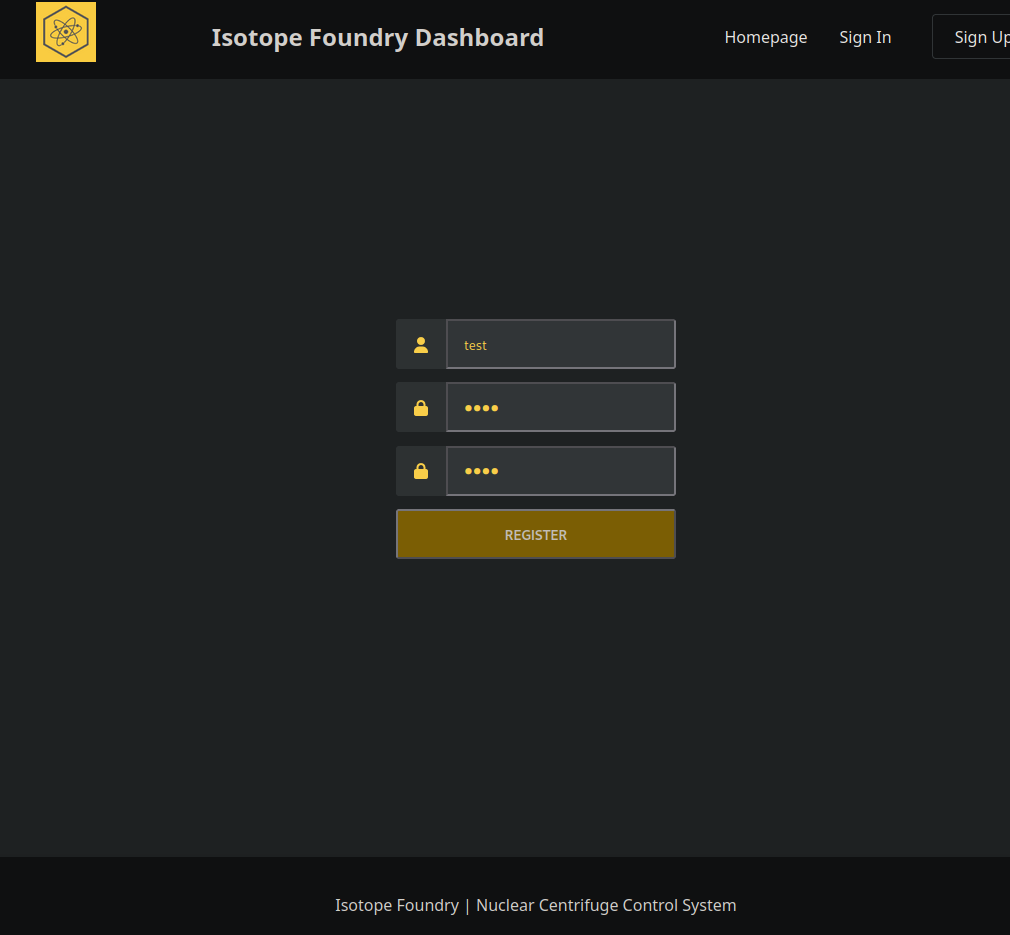Click "Nuclear Centrifuge Control System" footer text
The image size is (1010, 935).
[605, 905]
